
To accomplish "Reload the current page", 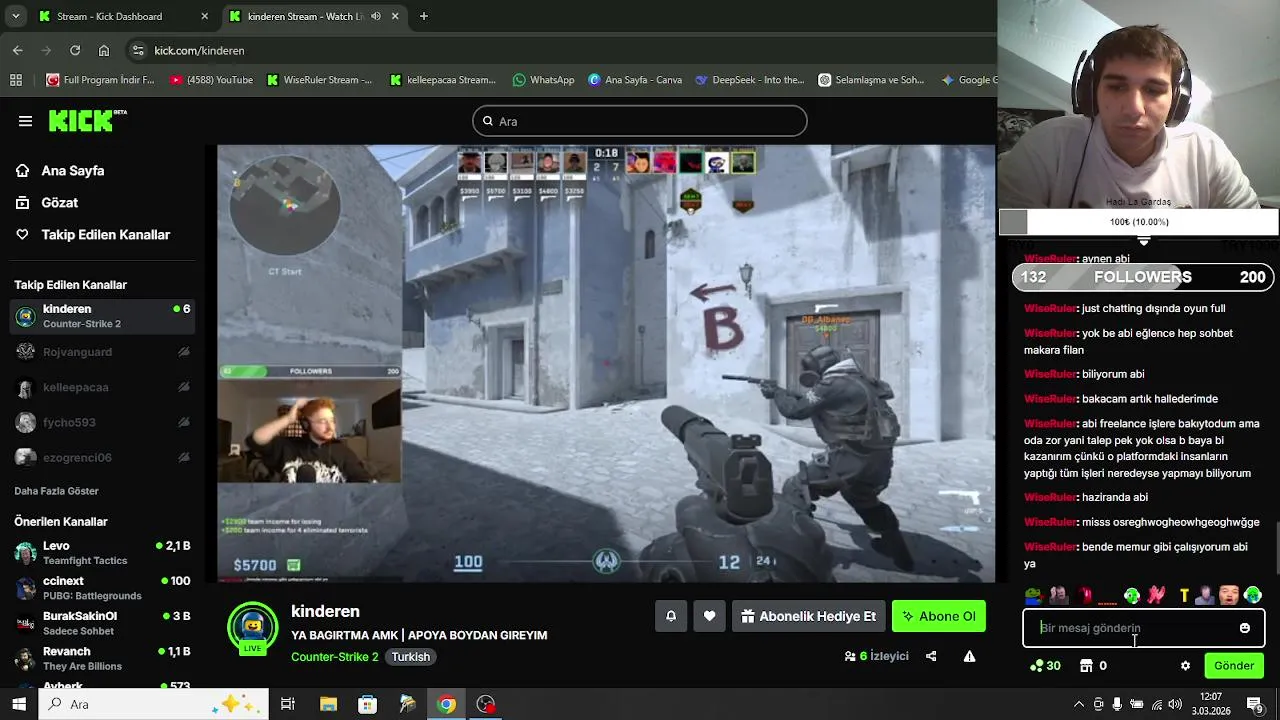I will pyautogui.click(x=75, y=50).
